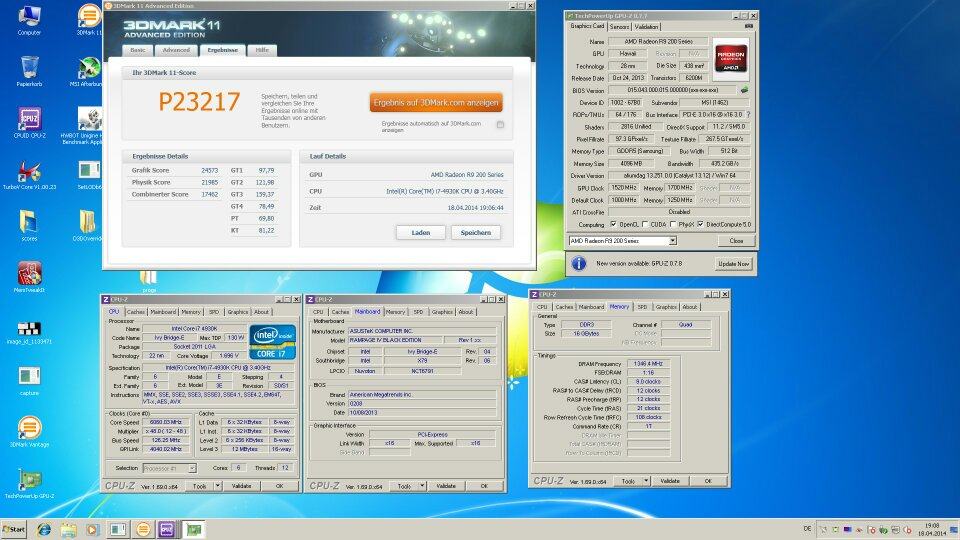
Task: Expand Tools dropdown arrow in CPU tab window
Action: tap(218, 486)
